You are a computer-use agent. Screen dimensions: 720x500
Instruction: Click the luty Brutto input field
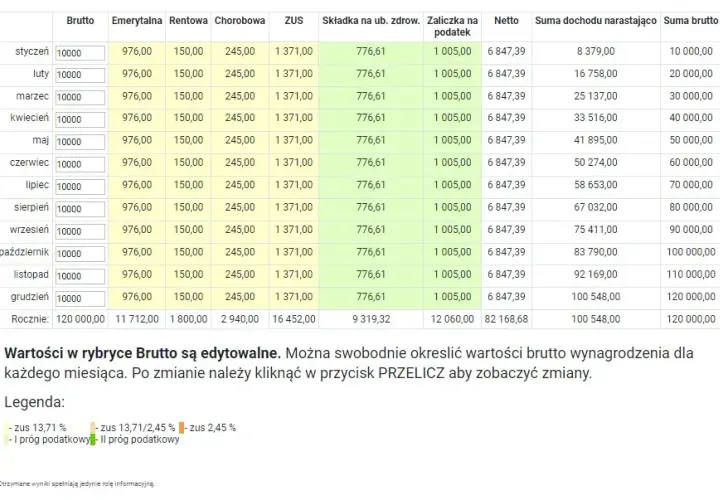click(x=80, y=75)
